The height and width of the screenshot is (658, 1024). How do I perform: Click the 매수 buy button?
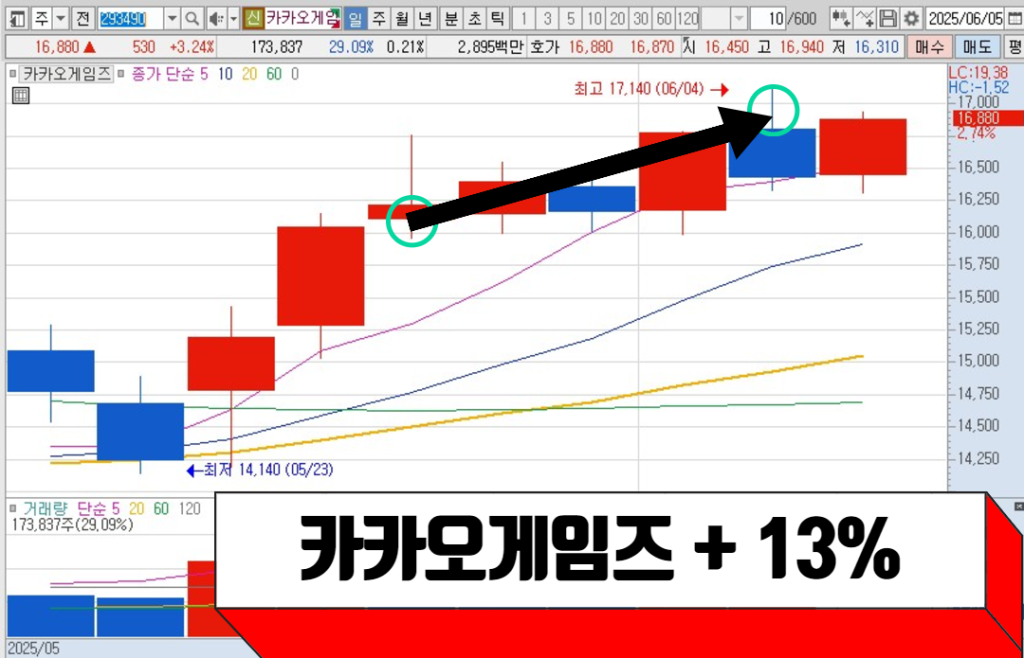point(929,47)
